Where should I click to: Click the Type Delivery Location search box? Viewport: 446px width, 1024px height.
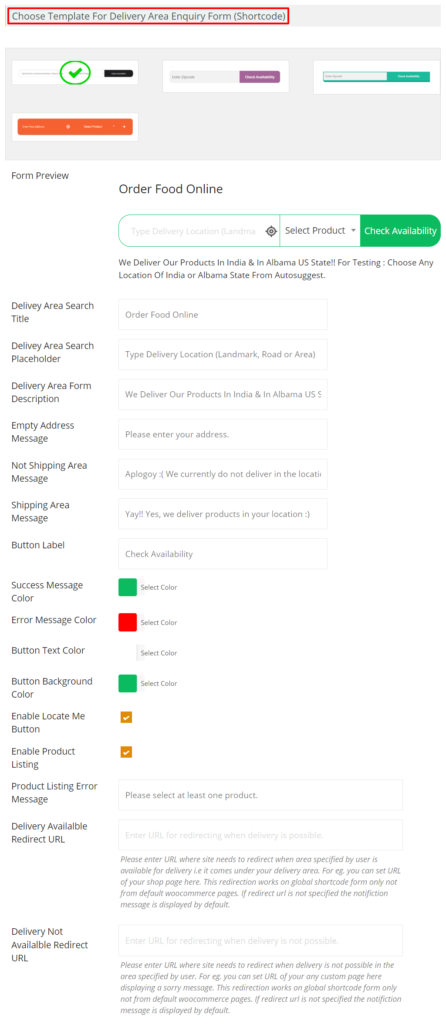click(x=193, y=231)
